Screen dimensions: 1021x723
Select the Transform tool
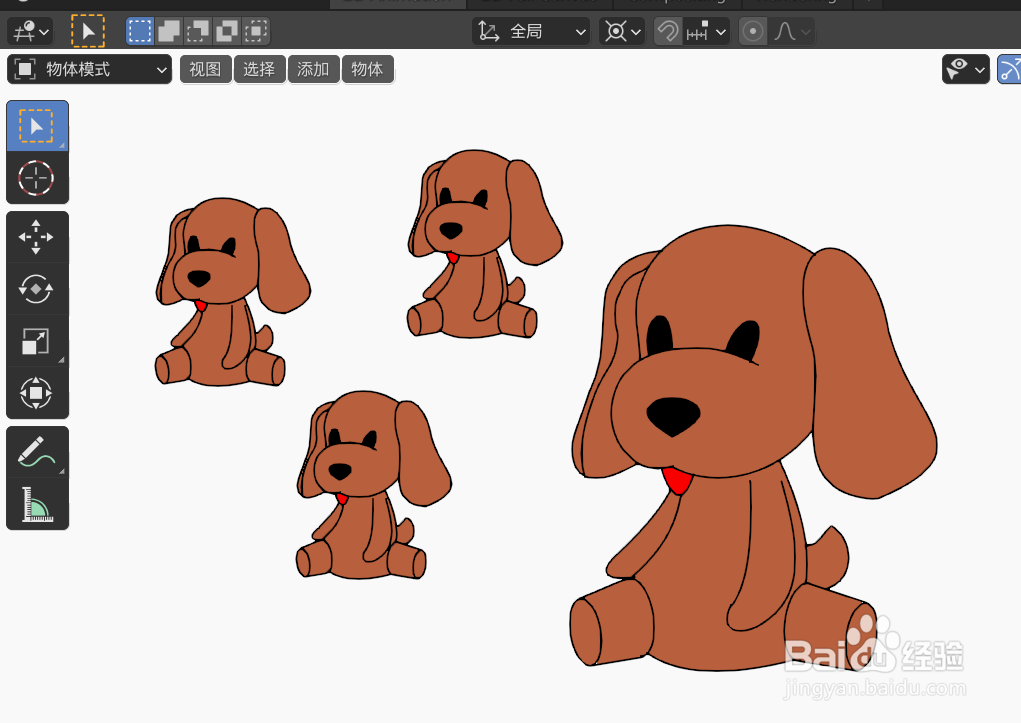point(37,393)
